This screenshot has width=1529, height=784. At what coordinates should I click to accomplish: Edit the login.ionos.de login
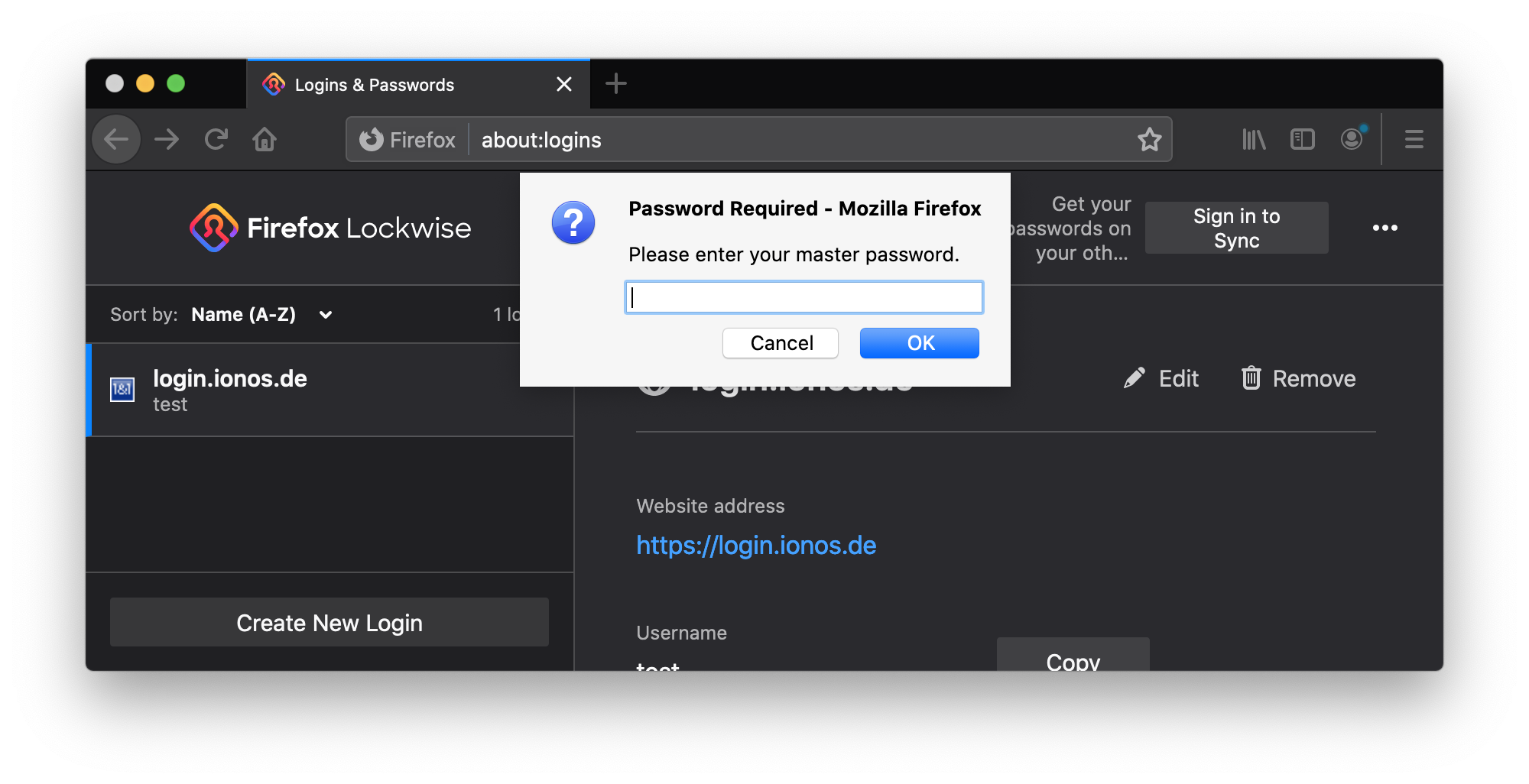(1161, 378)
